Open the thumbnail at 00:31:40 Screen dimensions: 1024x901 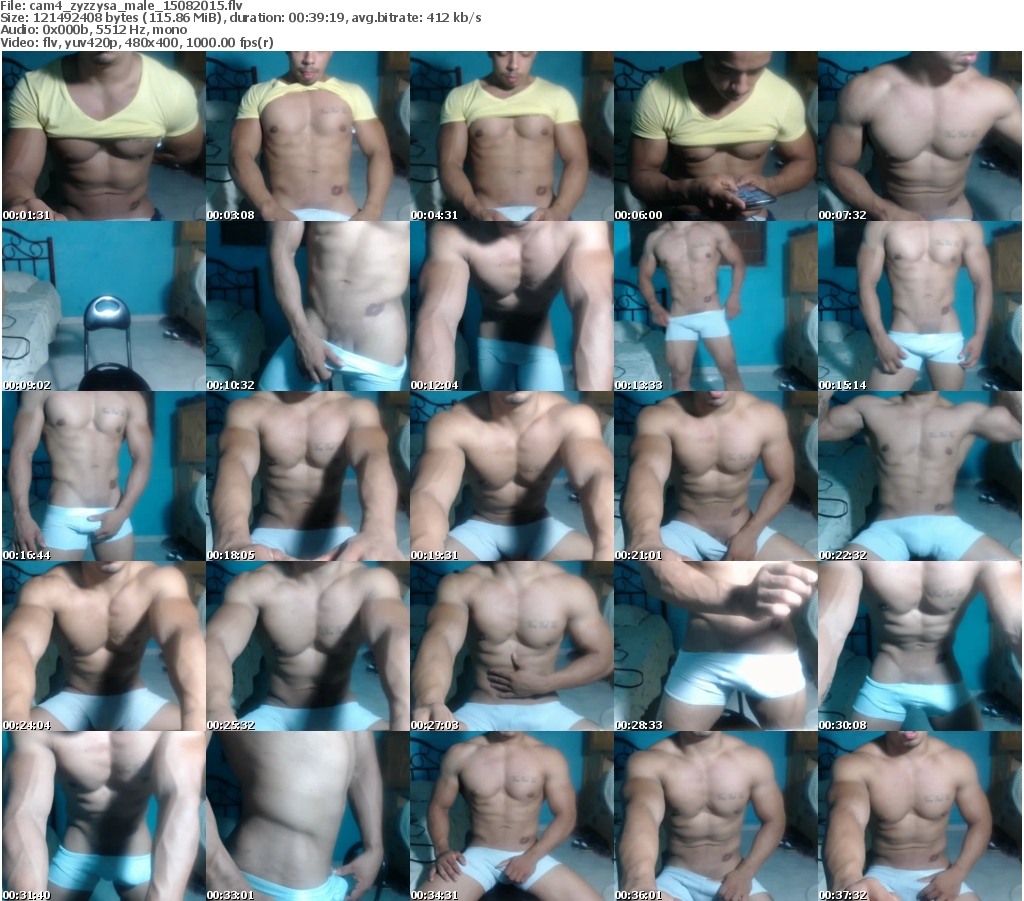104,816
